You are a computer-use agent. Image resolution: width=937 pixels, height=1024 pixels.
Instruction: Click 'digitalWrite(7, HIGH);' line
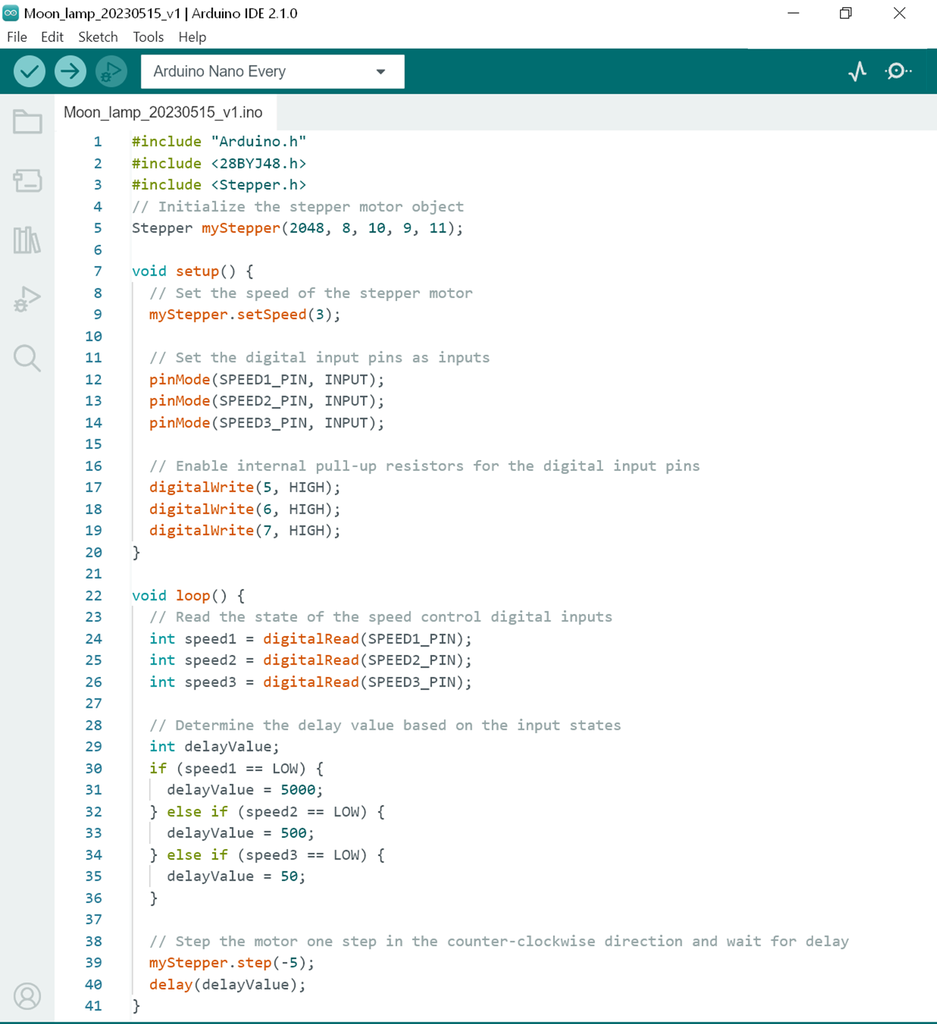point(245,530)
